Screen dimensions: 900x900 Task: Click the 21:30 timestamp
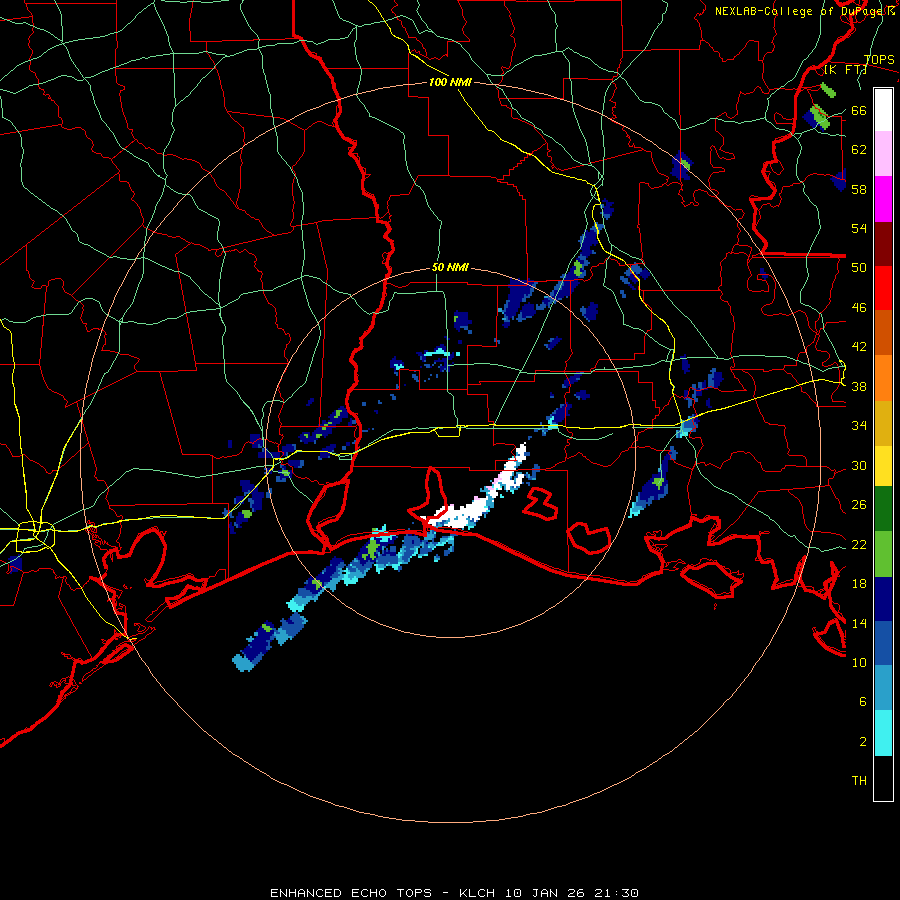pos(618,893)
